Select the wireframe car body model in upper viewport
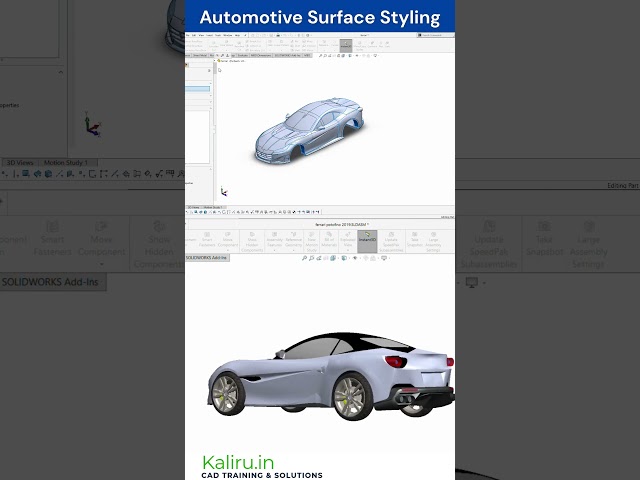This screenshot has height=480, width=640. 309,131
